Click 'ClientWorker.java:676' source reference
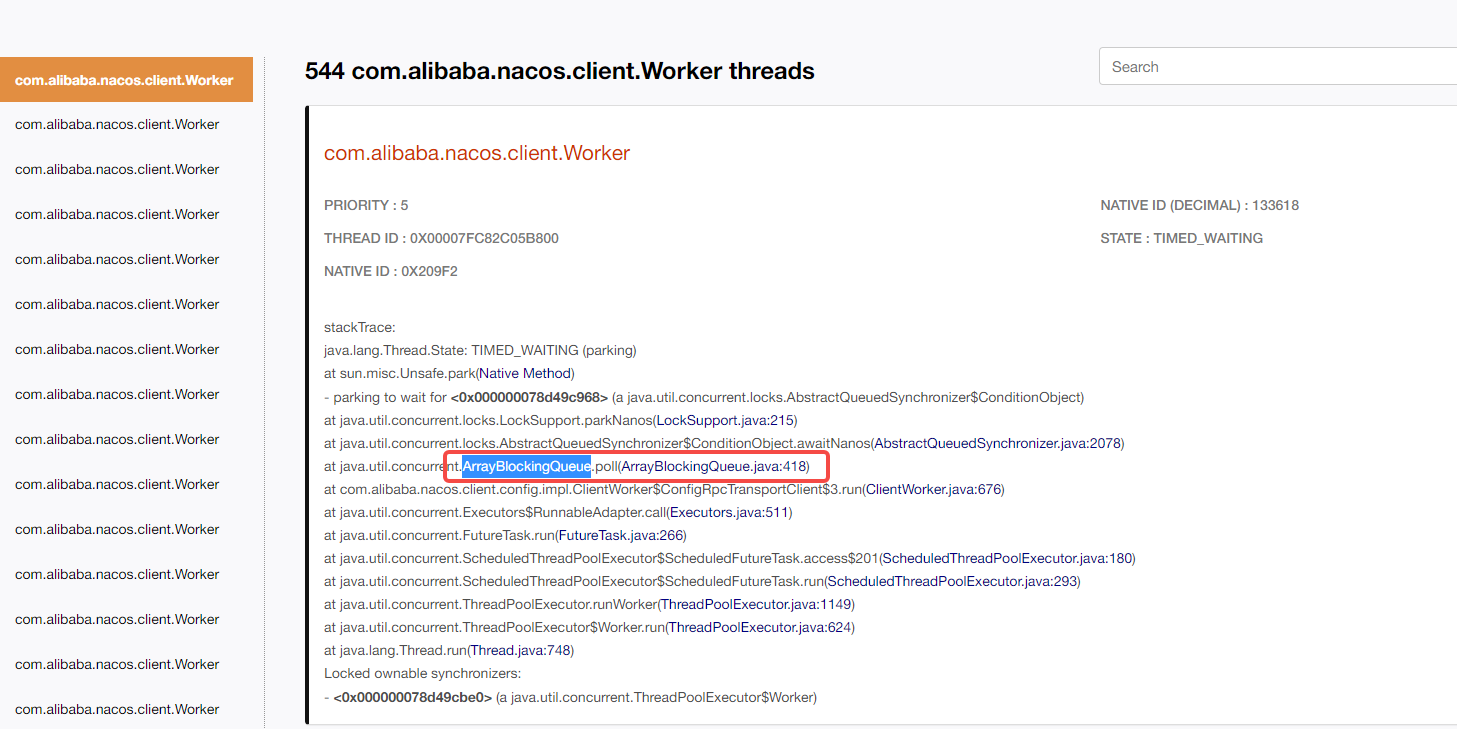1457x729 pixels. tap(932, 489)
